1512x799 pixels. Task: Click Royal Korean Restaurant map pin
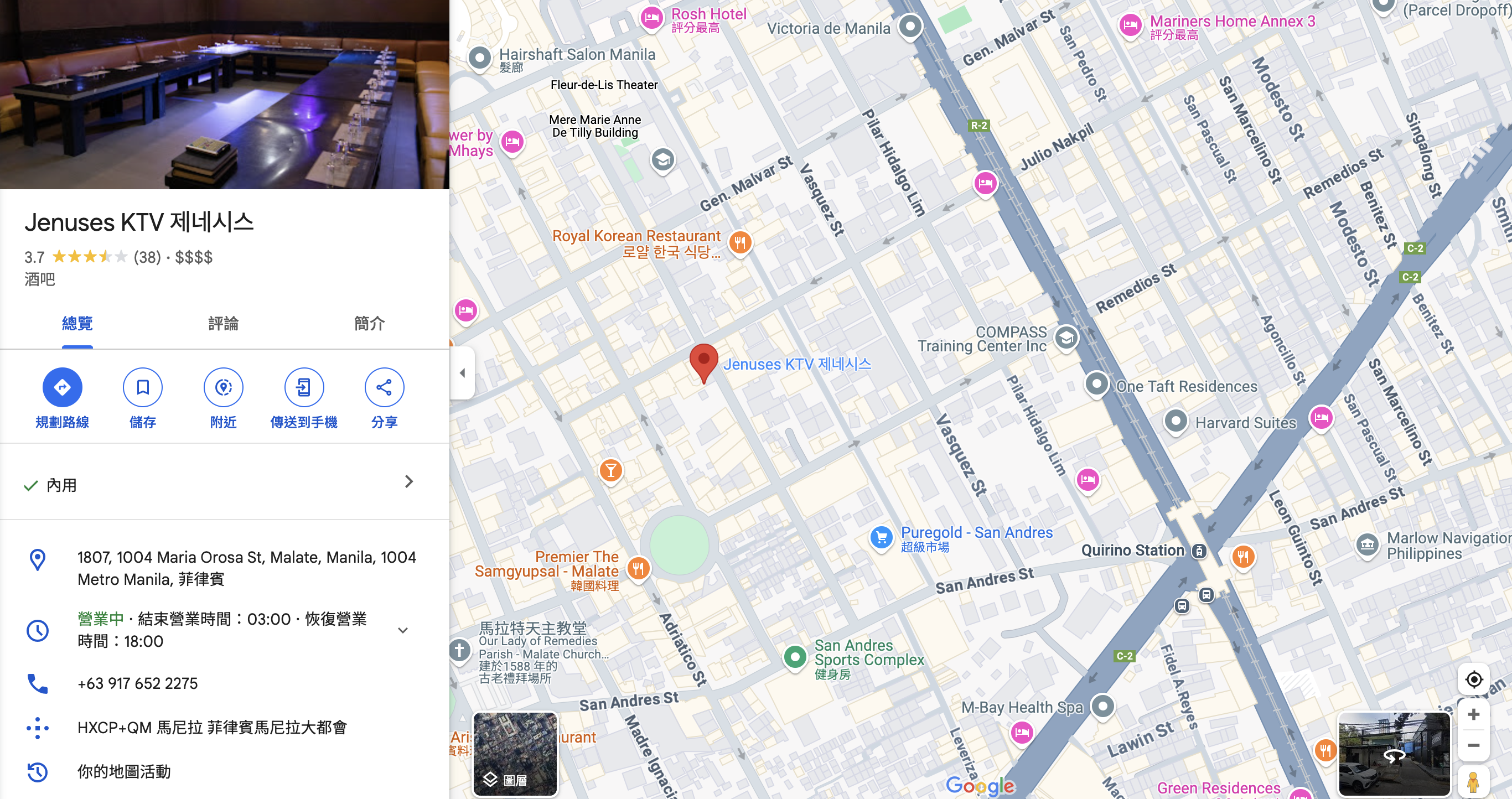(x=739, y=242)
